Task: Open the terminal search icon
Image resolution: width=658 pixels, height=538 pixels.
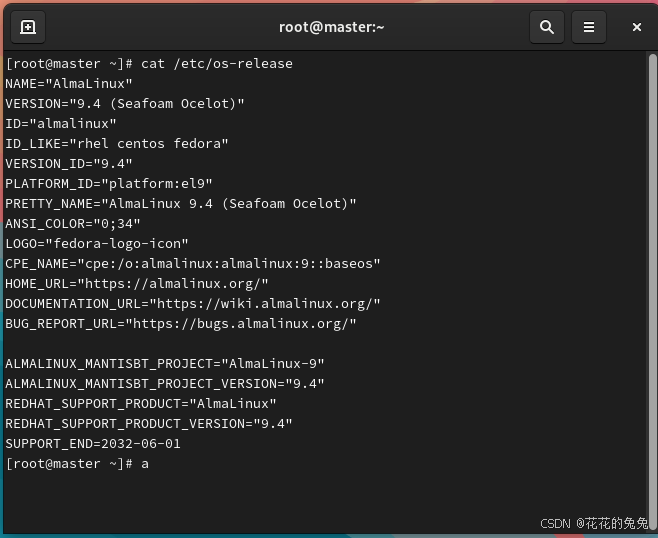Action: 547,27
